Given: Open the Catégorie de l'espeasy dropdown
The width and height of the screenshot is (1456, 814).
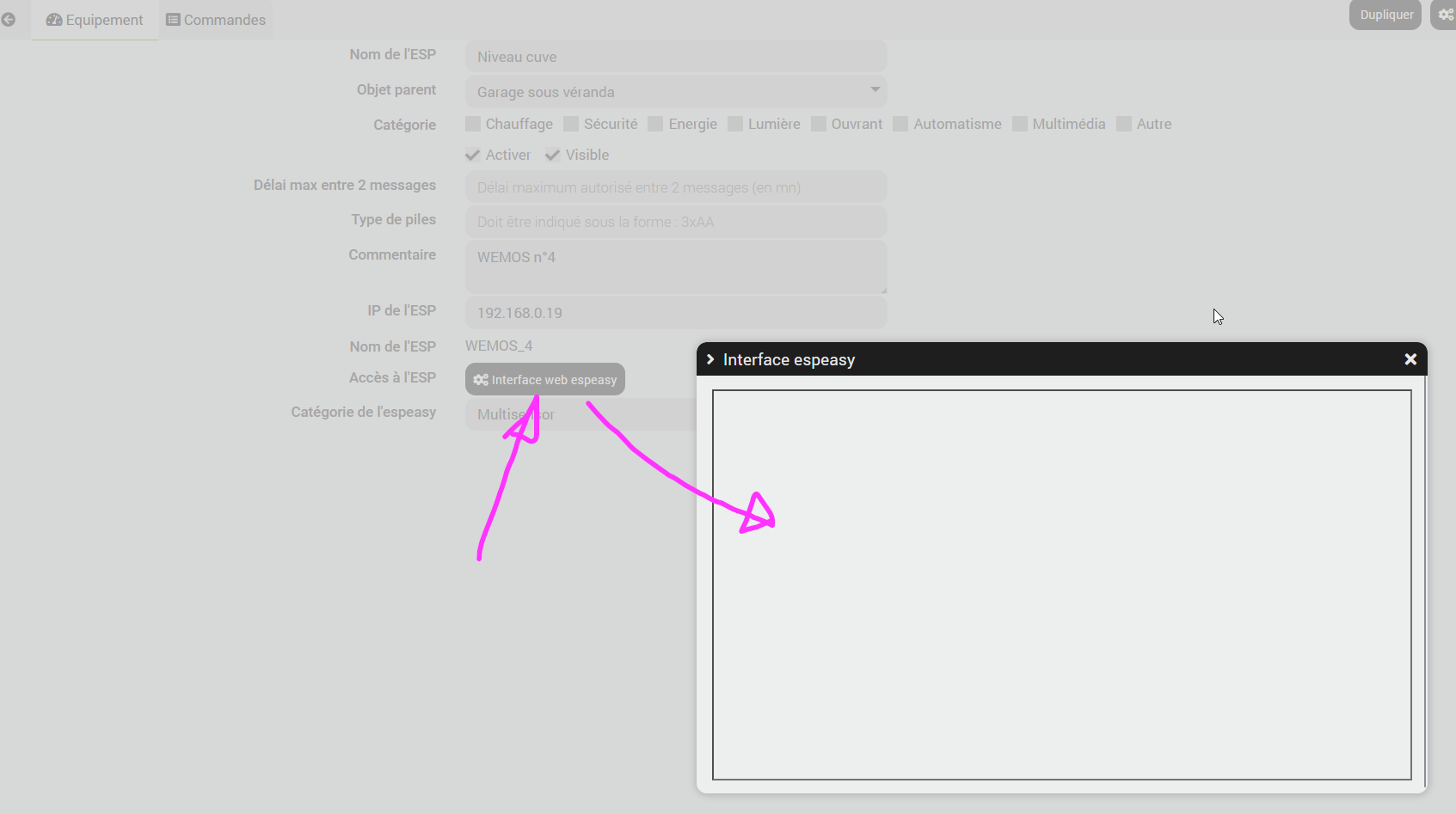Looking at the screenshot, I should [x=581, y=414].
